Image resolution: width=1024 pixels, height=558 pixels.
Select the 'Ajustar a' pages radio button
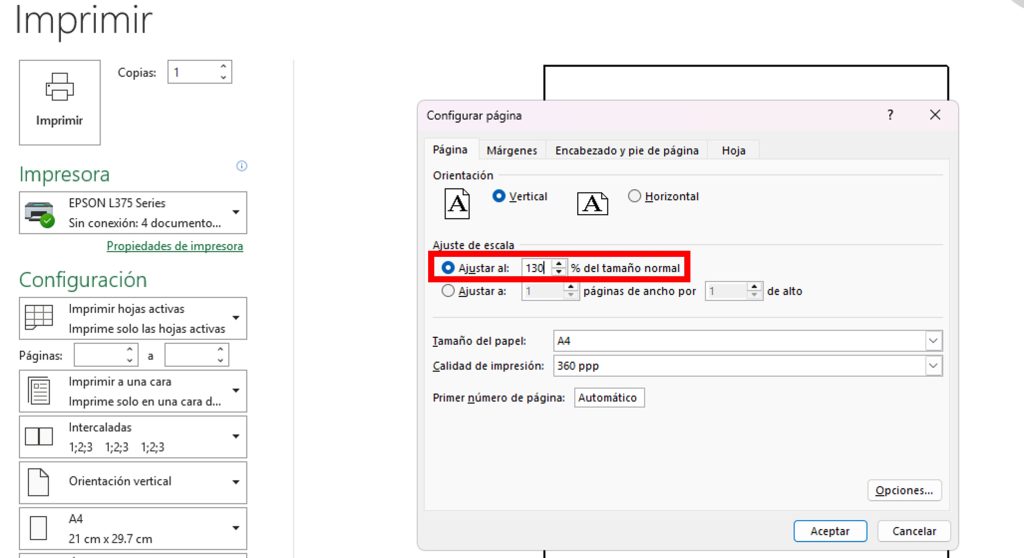(448, 292)
